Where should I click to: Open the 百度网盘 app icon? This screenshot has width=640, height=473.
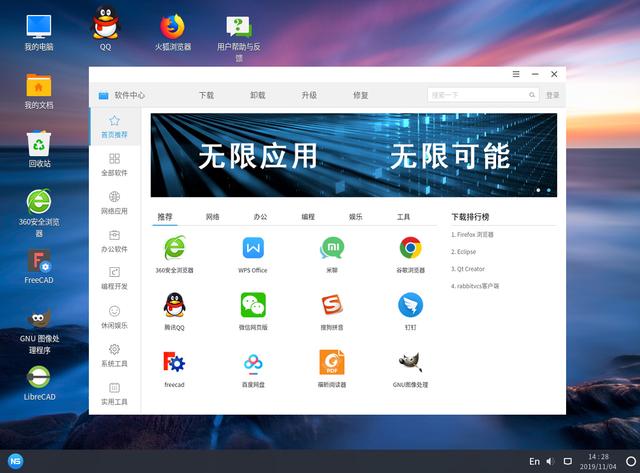(253, 362)
